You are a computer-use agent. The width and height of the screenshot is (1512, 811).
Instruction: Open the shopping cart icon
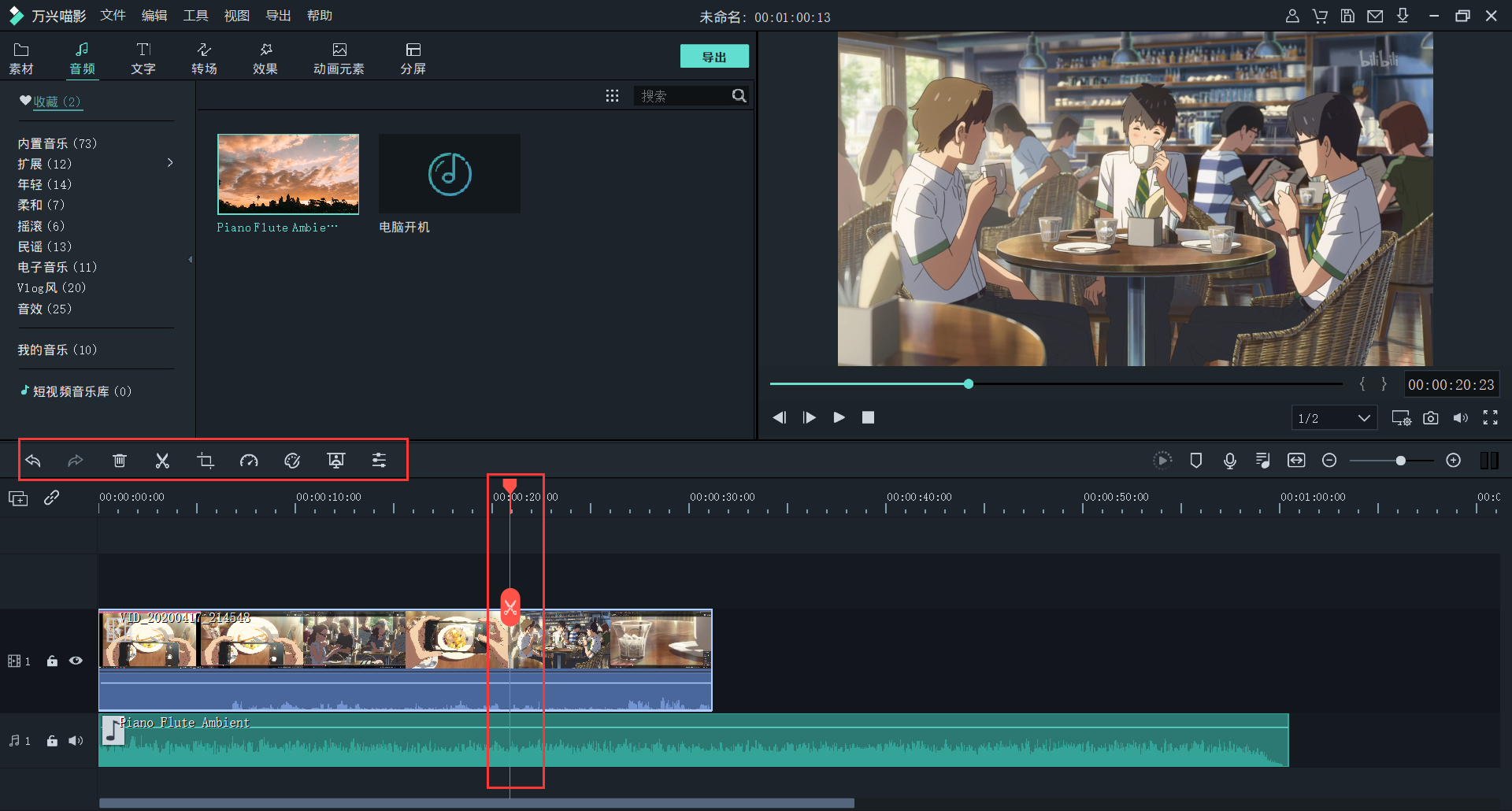[1320, 16]
